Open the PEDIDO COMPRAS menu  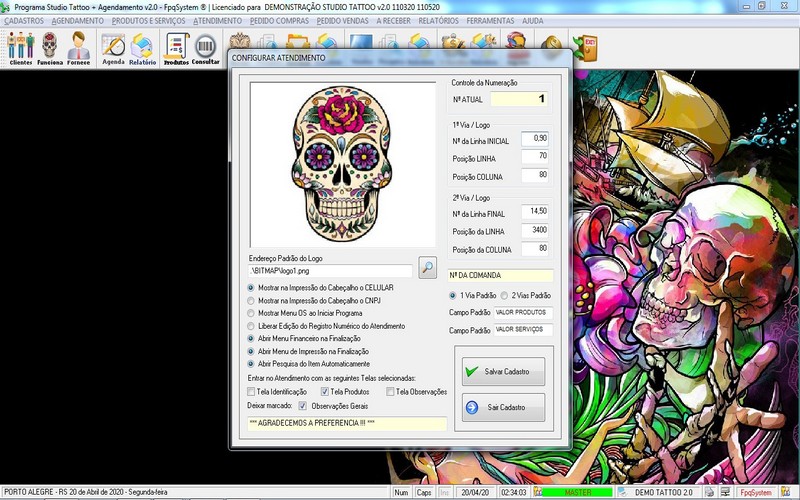pyautogui.click(x=279, y=21)
